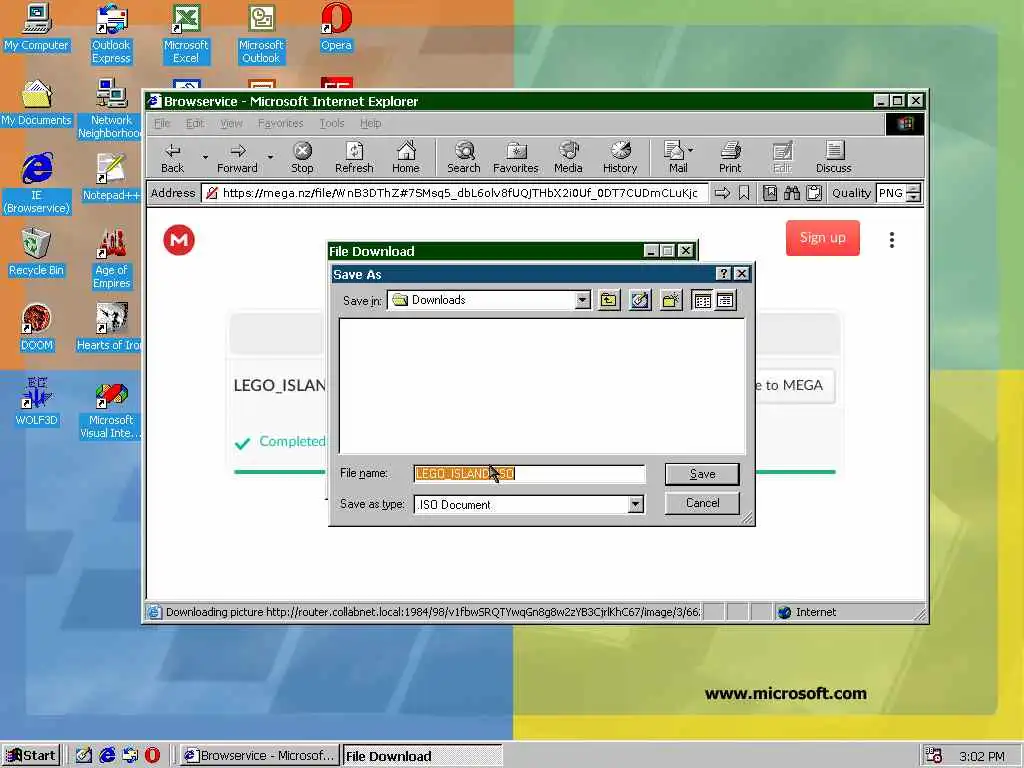Click the Cancel button
This screenshot has height=768, width=1024.
[x=702, y=503]
